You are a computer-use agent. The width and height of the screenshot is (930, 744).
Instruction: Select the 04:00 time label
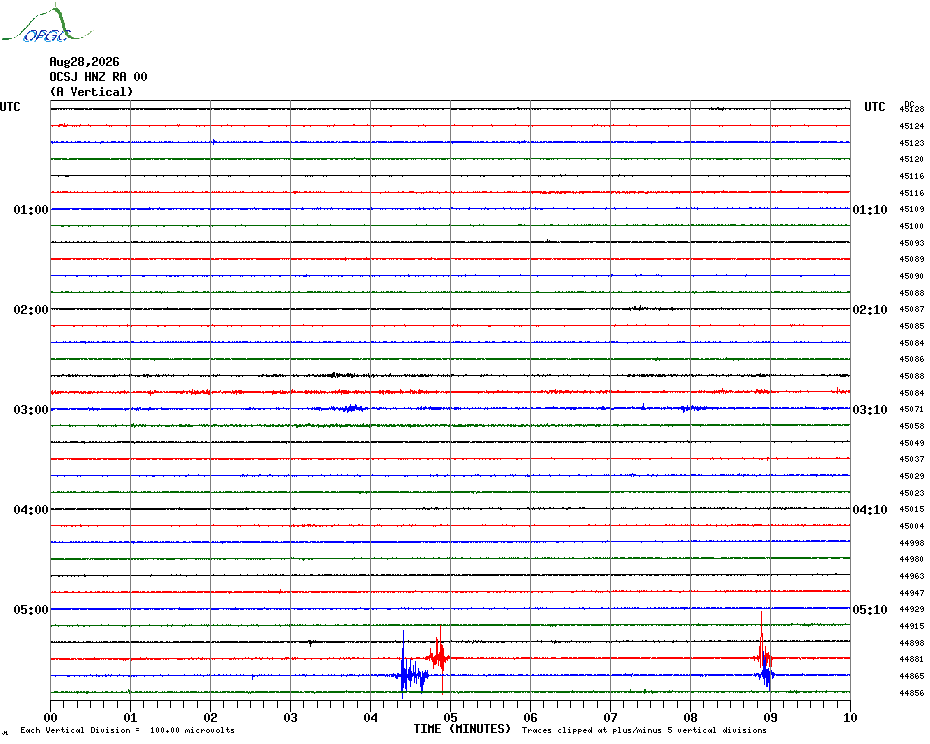pyautogui.click(x=31, y=510)
